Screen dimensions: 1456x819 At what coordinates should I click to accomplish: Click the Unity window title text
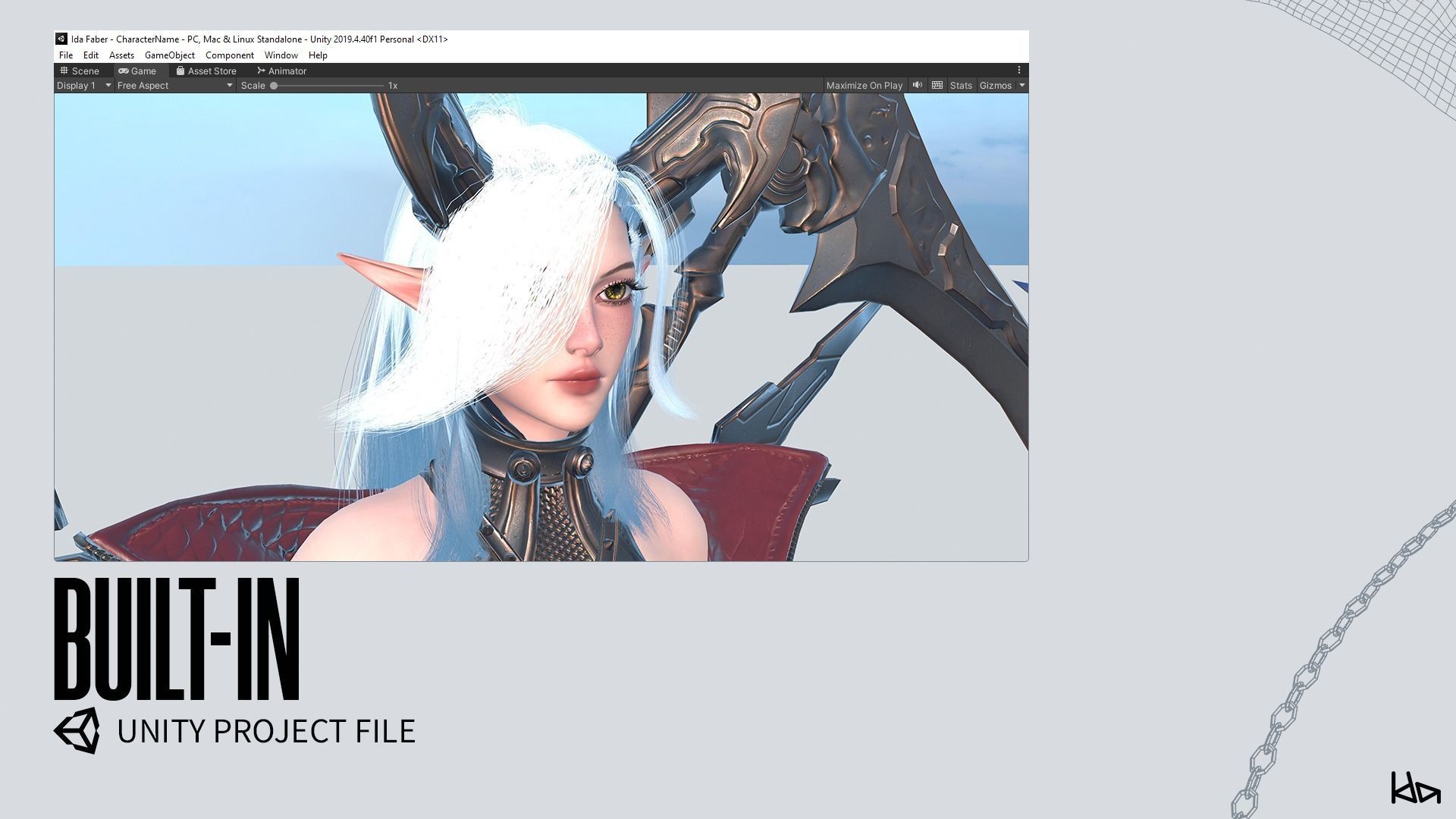[x=259, y=39]
